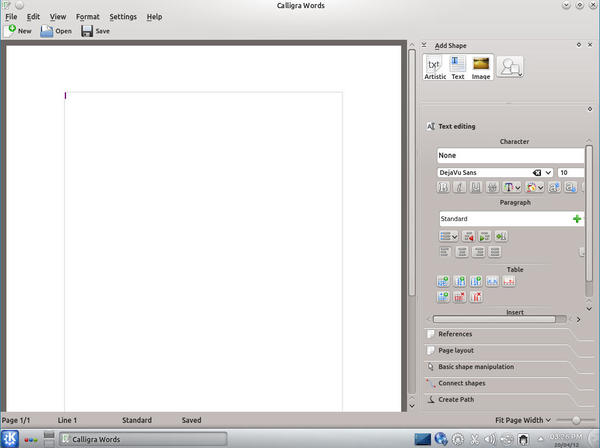Click right arrow of tool options scrollbar

pyautogui.click(x=578, y=319)
